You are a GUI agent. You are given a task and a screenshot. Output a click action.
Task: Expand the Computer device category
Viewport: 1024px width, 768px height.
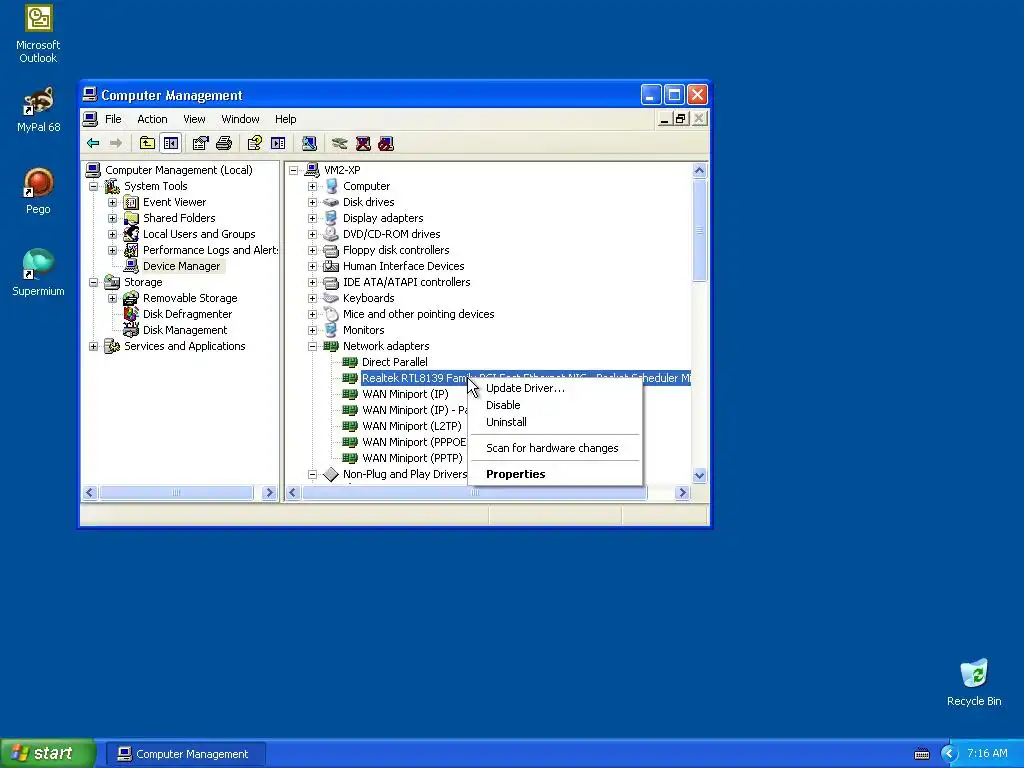click(312, 186)
